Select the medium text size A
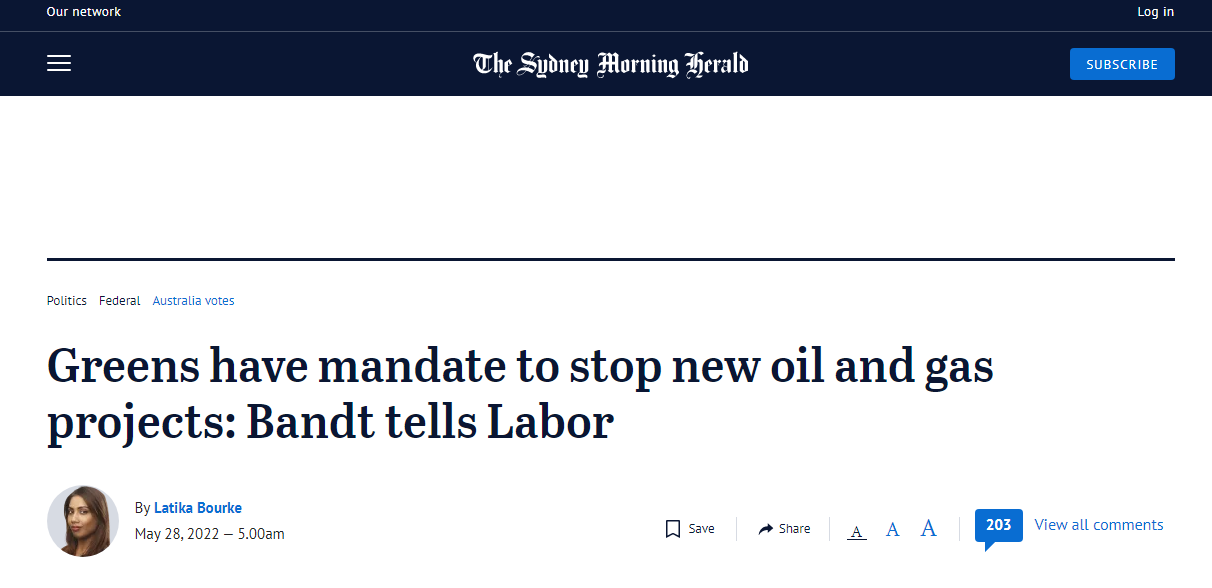Viewport: 1212px width, 588px height. click(x=893, y=529)
